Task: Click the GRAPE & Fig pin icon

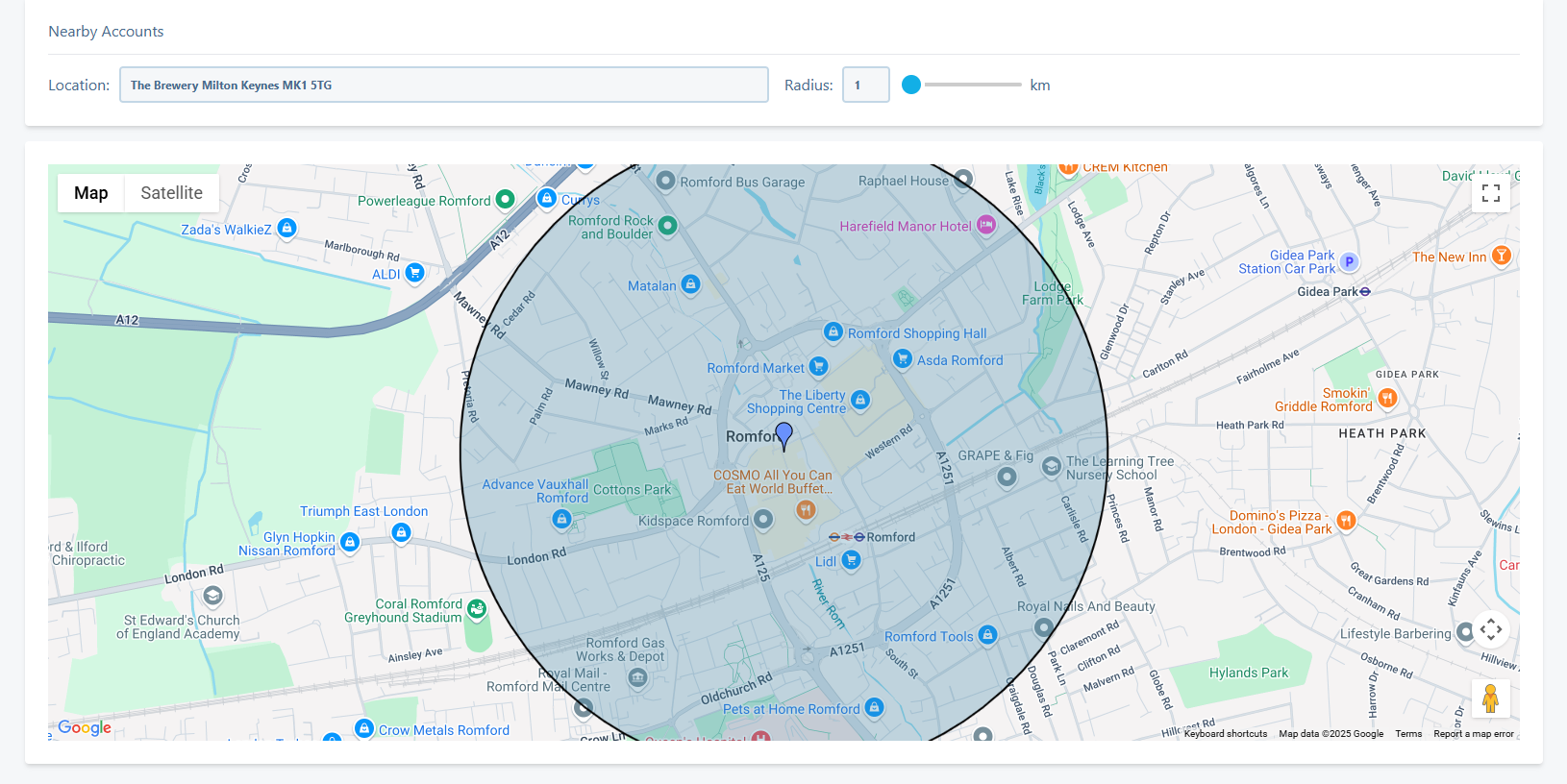Action: click(1007, 476)
